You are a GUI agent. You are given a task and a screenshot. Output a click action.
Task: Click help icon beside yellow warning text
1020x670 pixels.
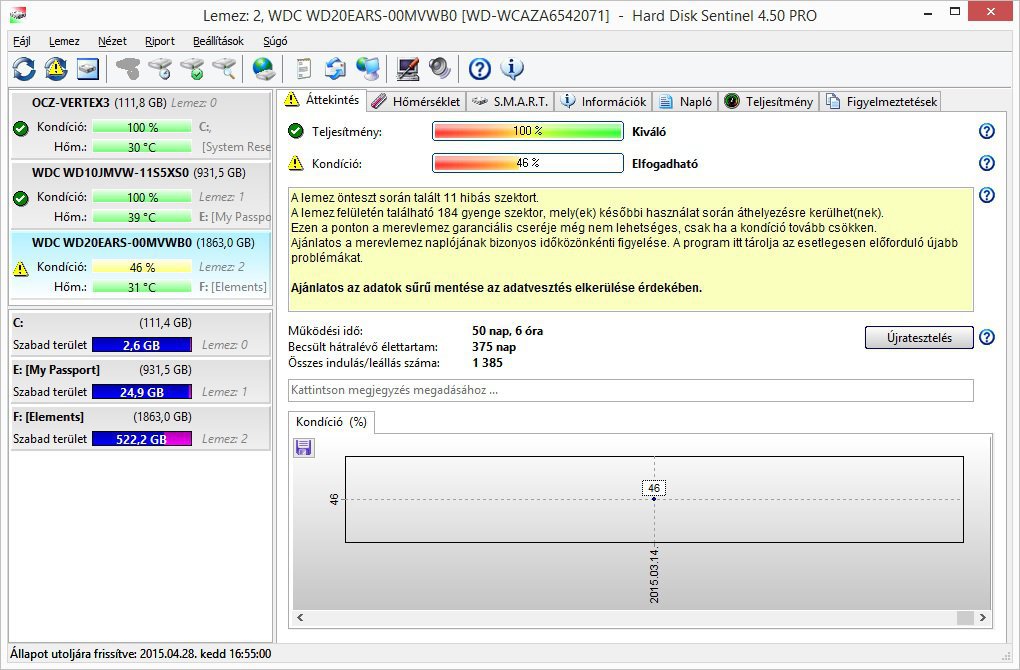pyautogui.click(x=987, y=195)
